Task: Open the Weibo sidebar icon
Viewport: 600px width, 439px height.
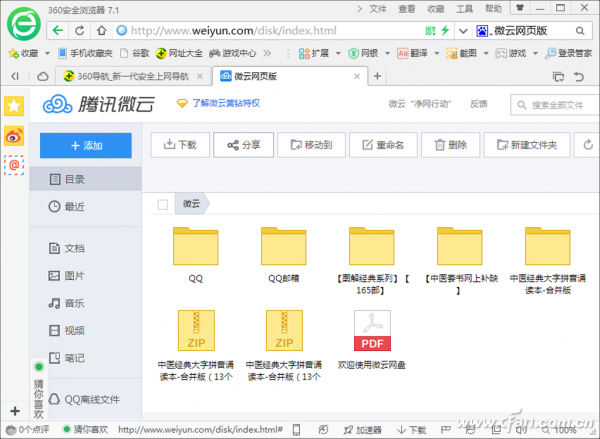Action: tap(14, 136)
